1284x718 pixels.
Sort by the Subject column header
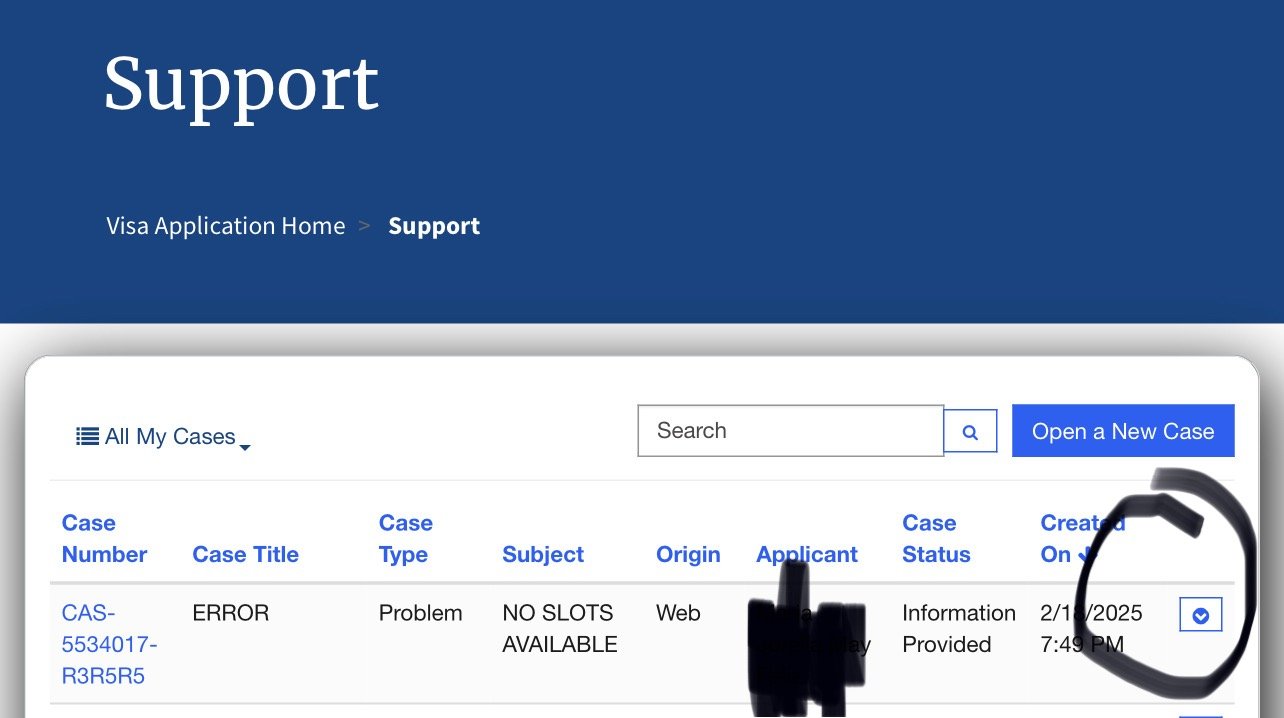[x=543, y=555]
